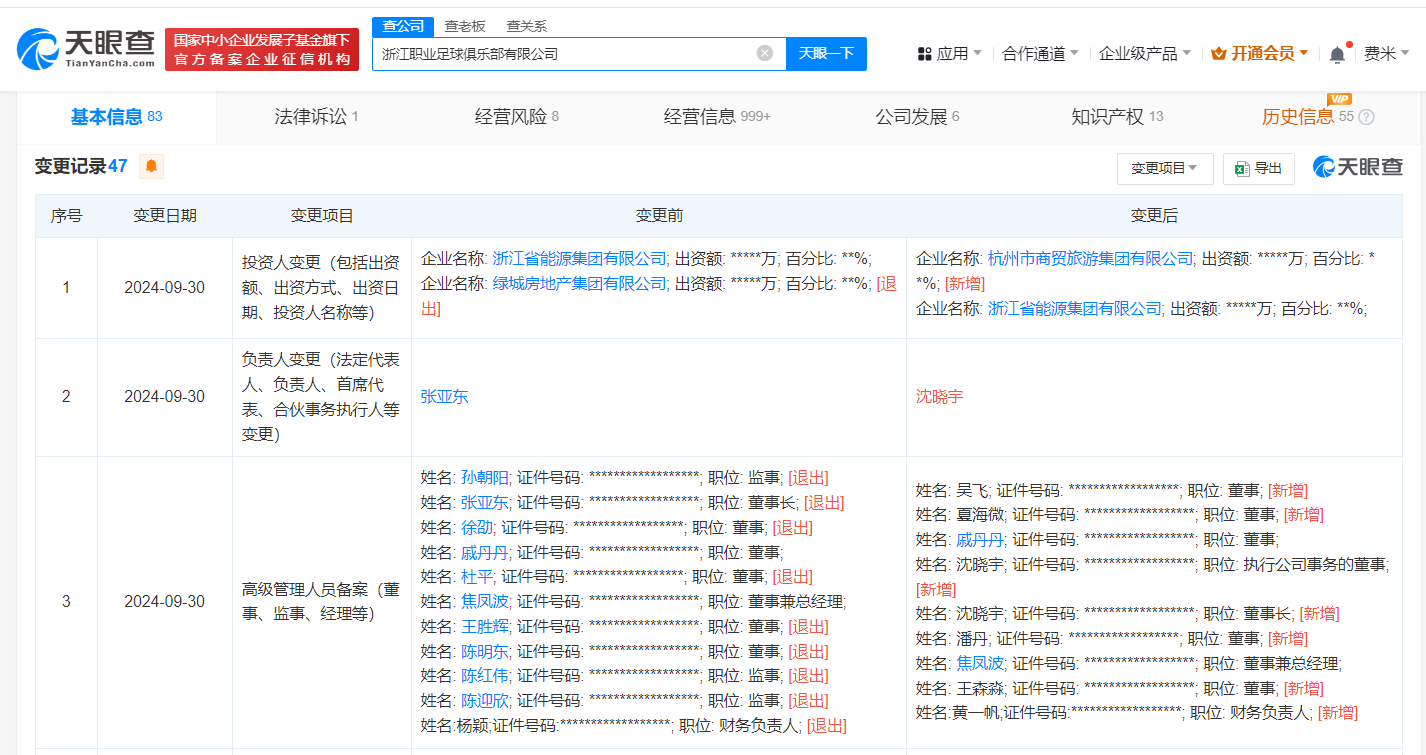Click inside the company search input field

click(560, 53)
